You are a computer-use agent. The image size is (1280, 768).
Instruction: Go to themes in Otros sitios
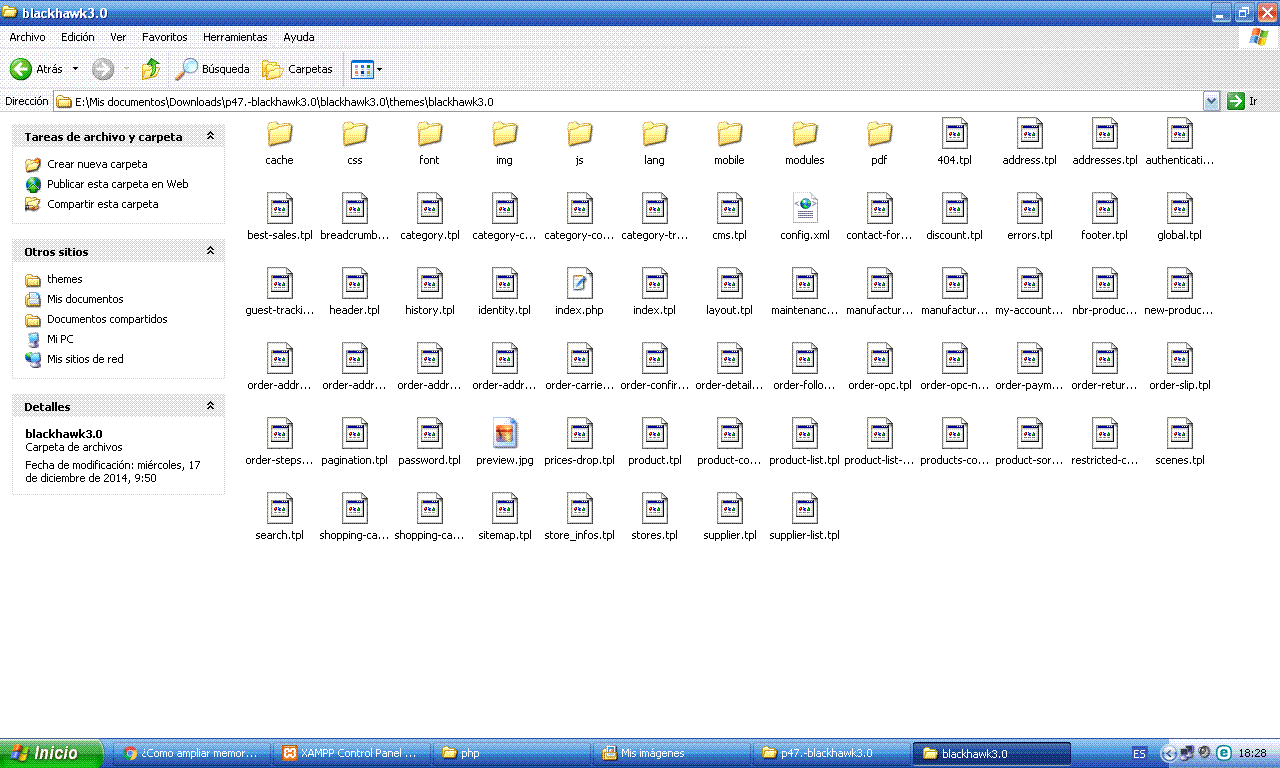65,279
